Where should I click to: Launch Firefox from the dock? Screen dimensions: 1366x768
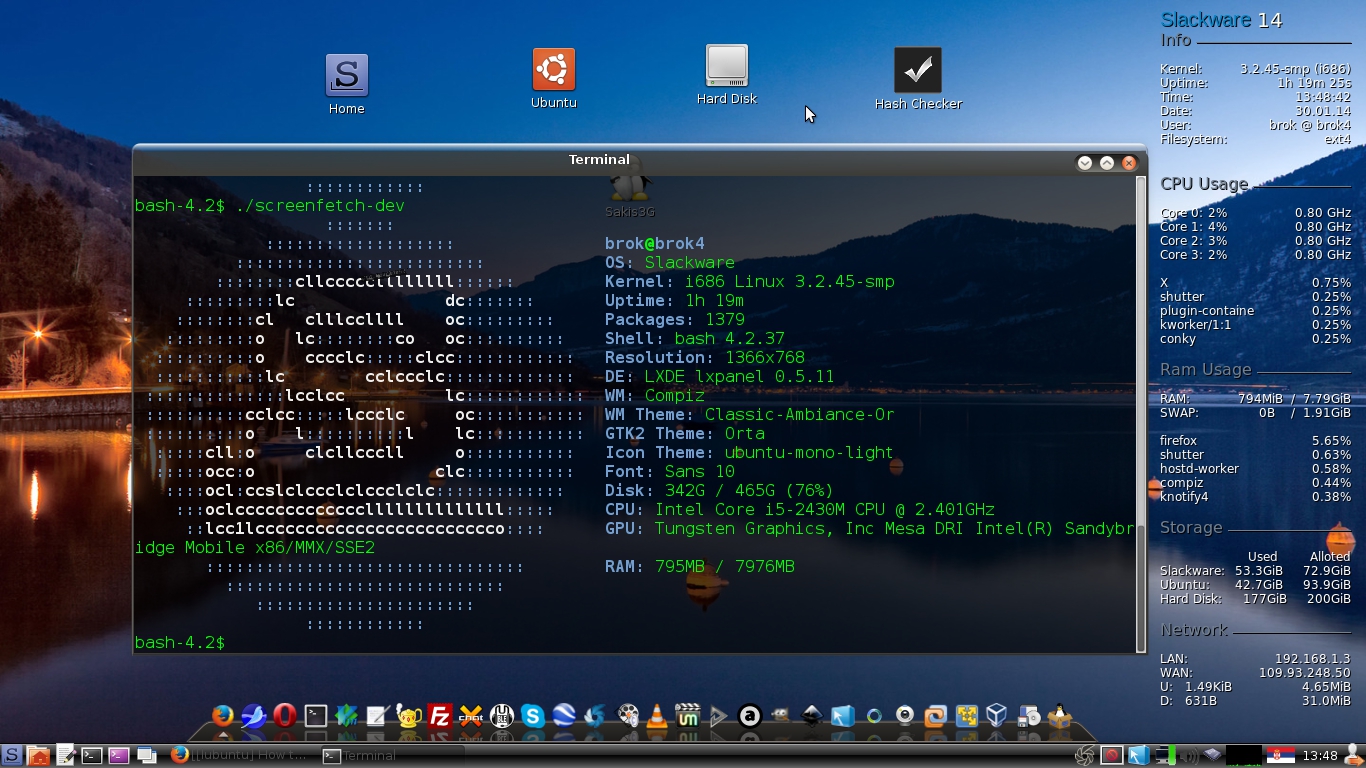click(x=223, y=715)
